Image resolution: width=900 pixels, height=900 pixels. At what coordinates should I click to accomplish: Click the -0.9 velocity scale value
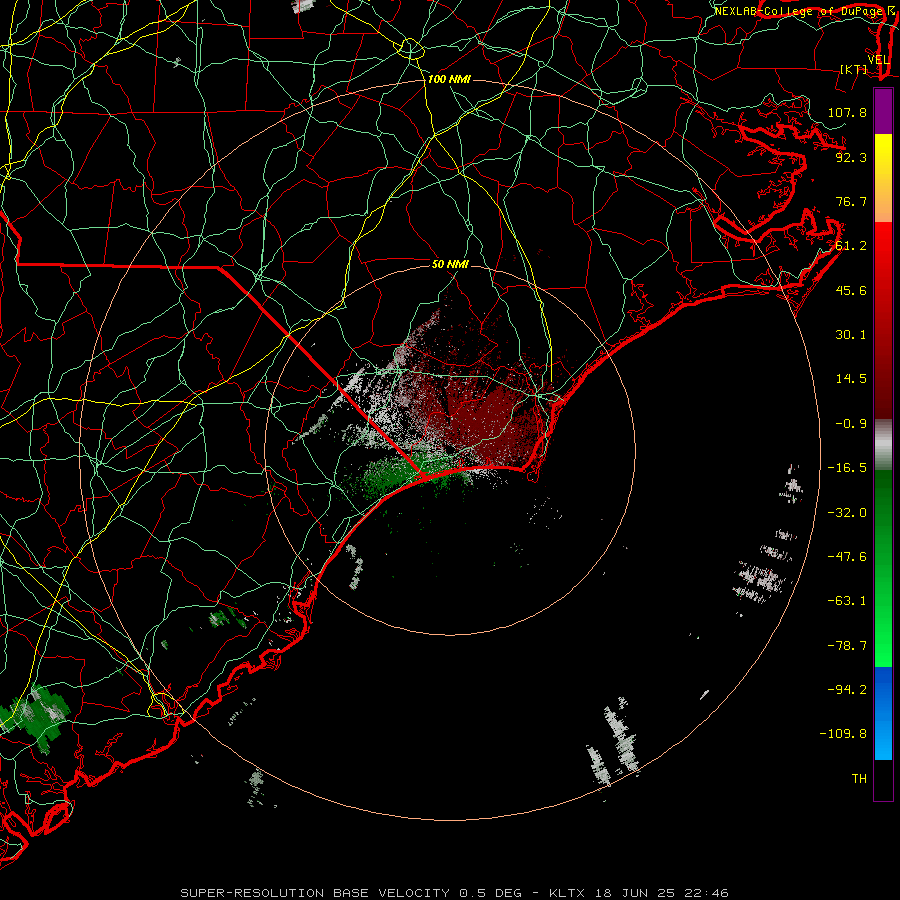click(x=851, y=424)
